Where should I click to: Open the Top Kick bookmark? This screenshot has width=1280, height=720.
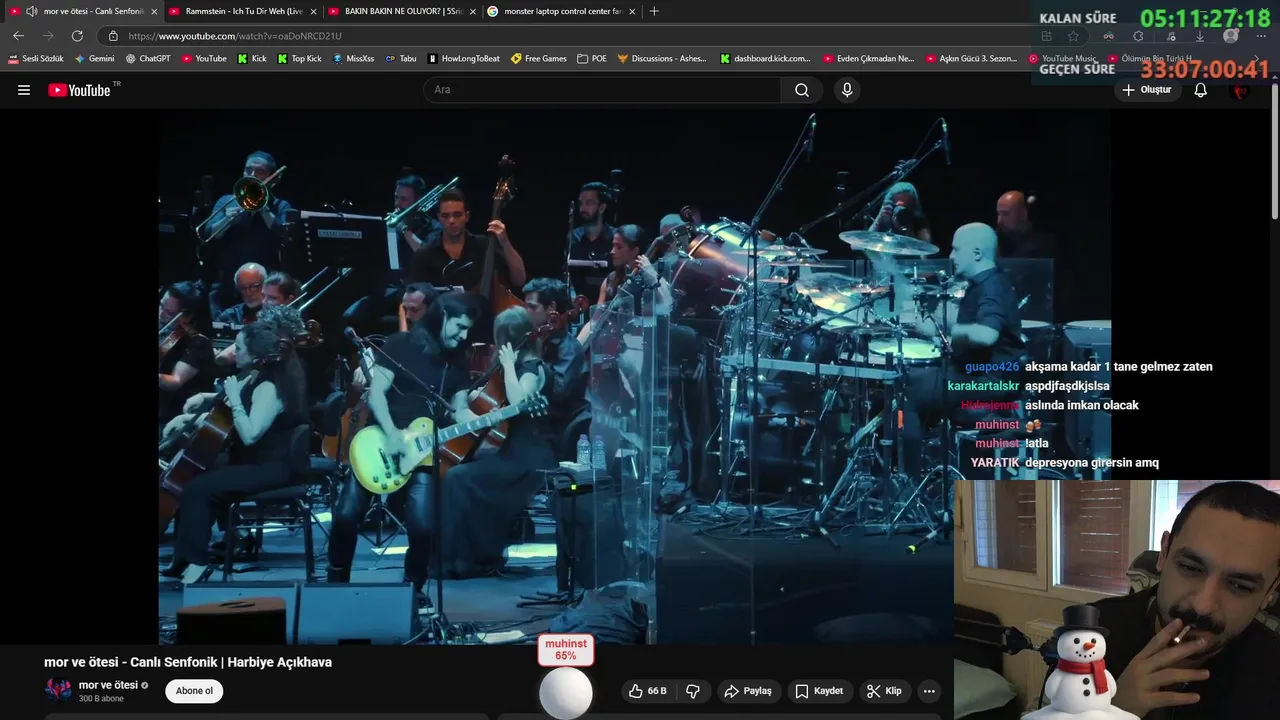click(299, 59)
